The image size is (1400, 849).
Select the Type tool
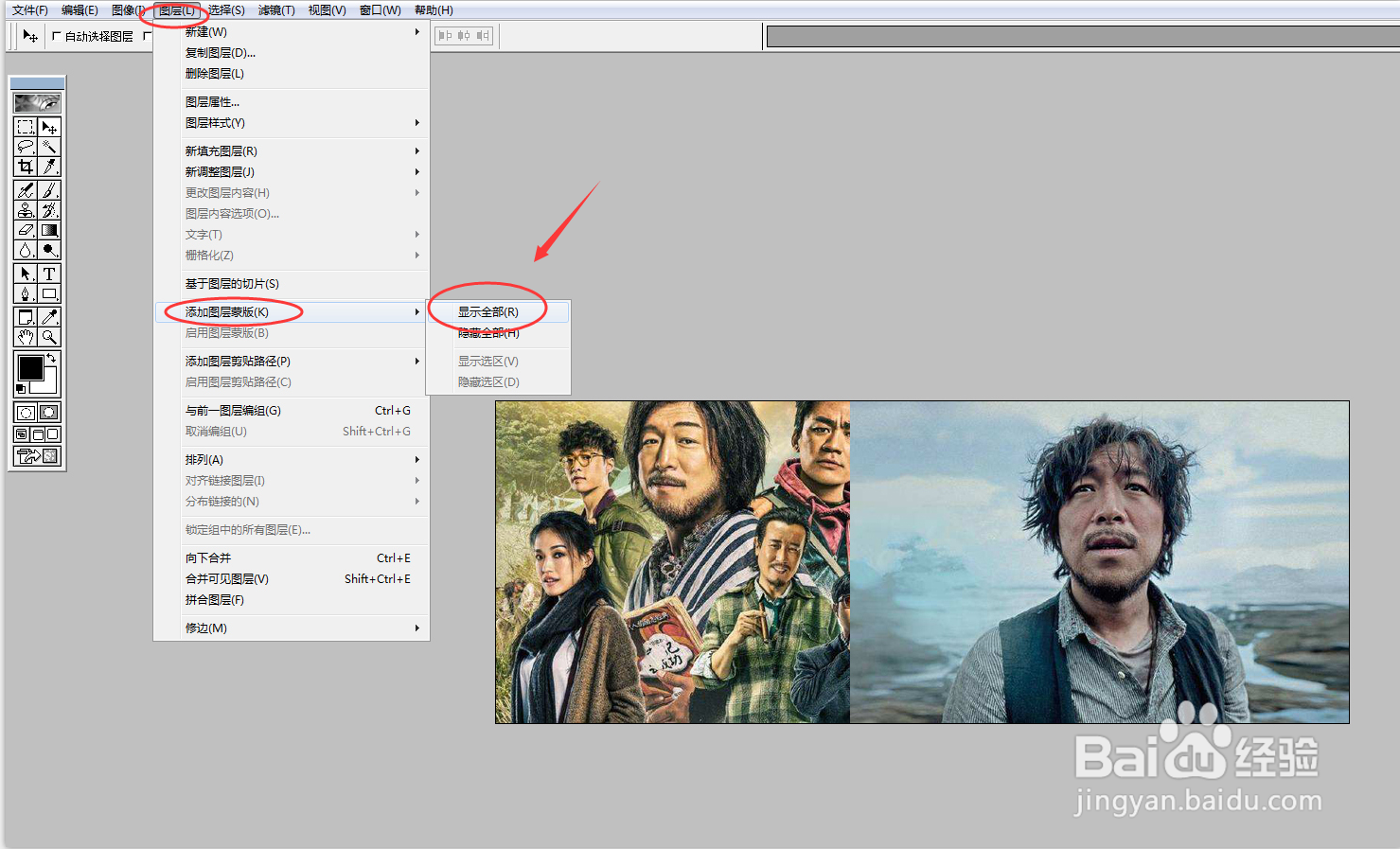click(49, 274)
